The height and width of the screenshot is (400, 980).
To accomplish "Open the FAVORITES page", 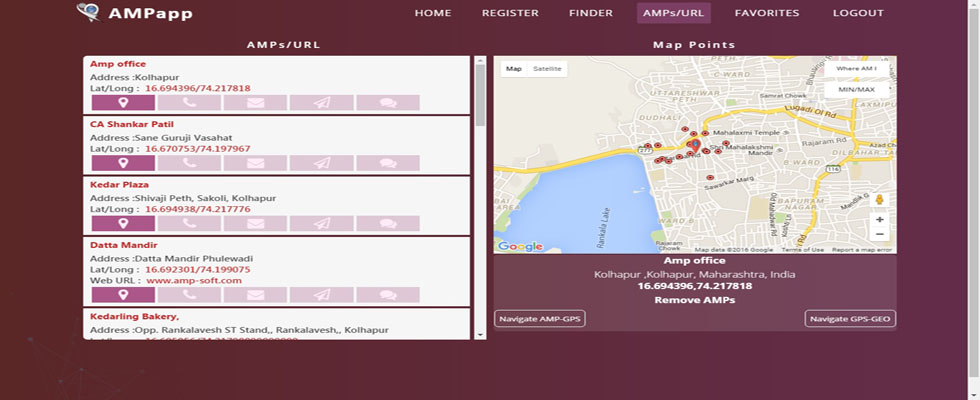I will pyautogui.click(x=767, y=13).
